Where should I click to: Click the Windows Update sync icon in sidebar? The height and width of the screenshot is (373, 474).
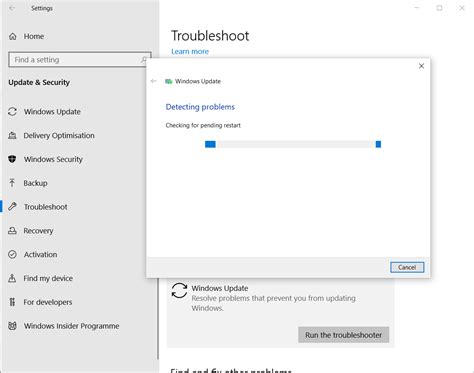pos(12,112)
